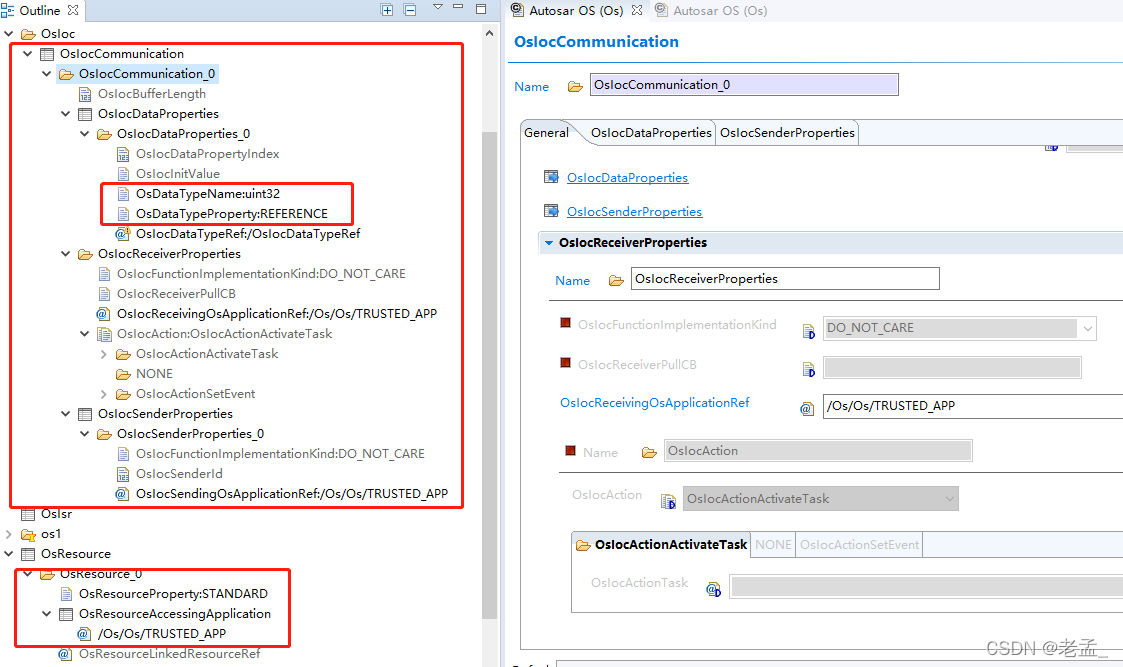The width and height of the screenshot is (1123, 667).
Task: Select OsDataTypeProperty:REFERENCE tree item
Action: [232, 214]
